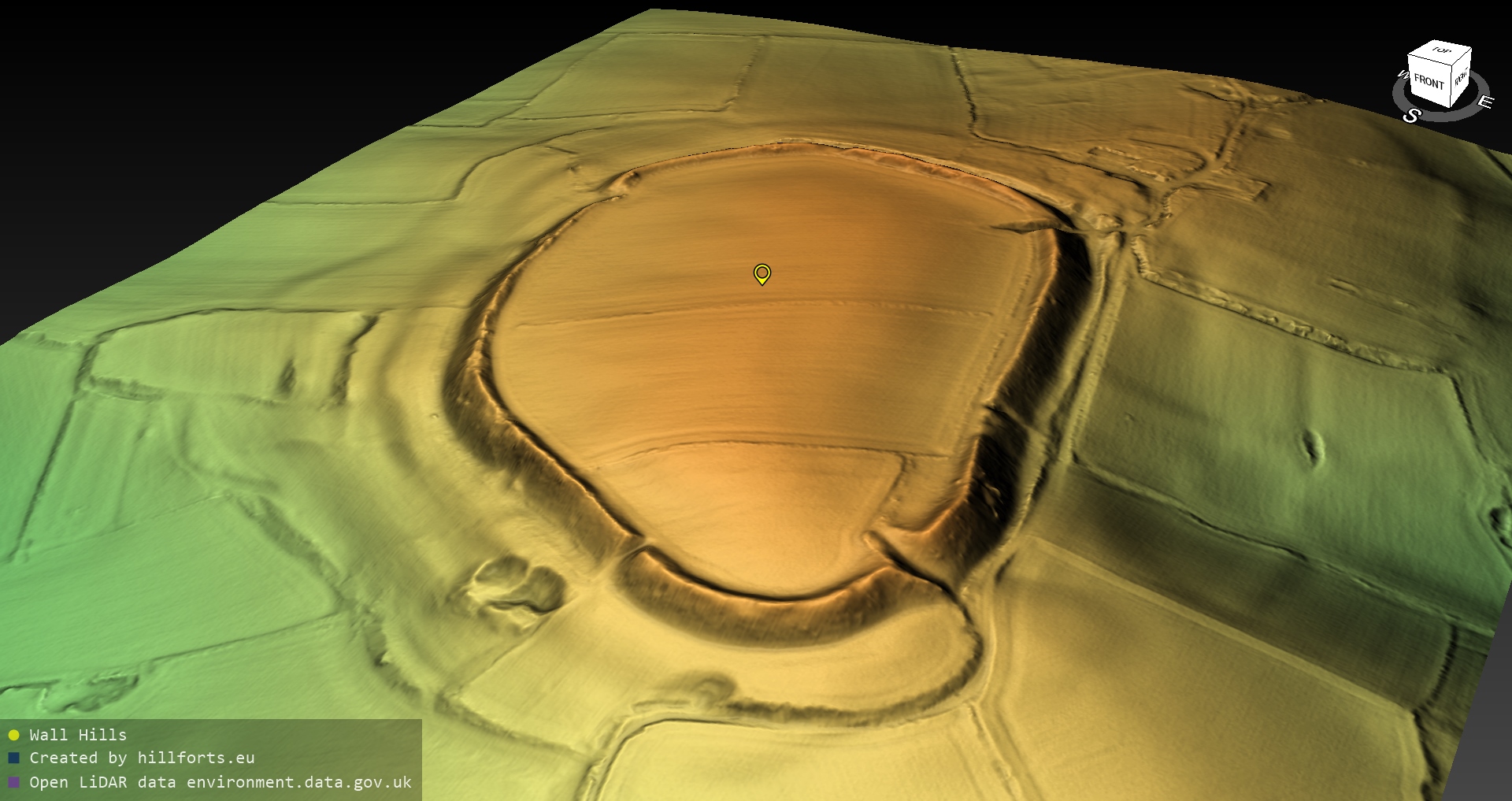
Task: Click the small elongated mound in eastern field
Action: pos(1312,447)
